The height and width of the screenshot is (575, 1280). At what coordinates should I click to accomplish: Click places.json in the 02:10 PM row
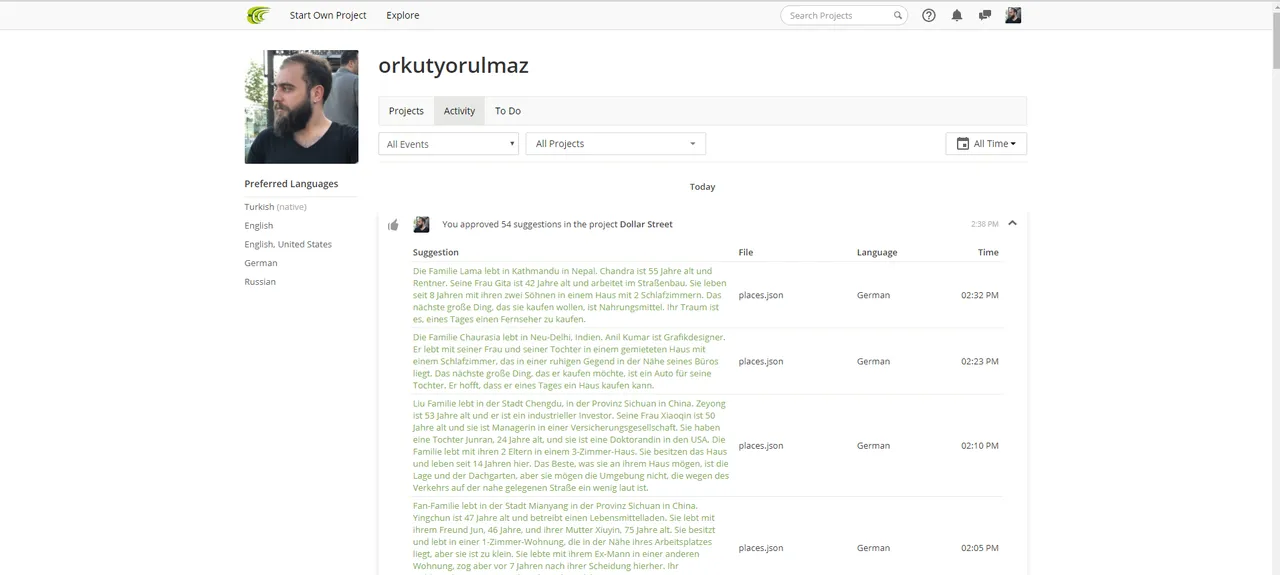761,446
